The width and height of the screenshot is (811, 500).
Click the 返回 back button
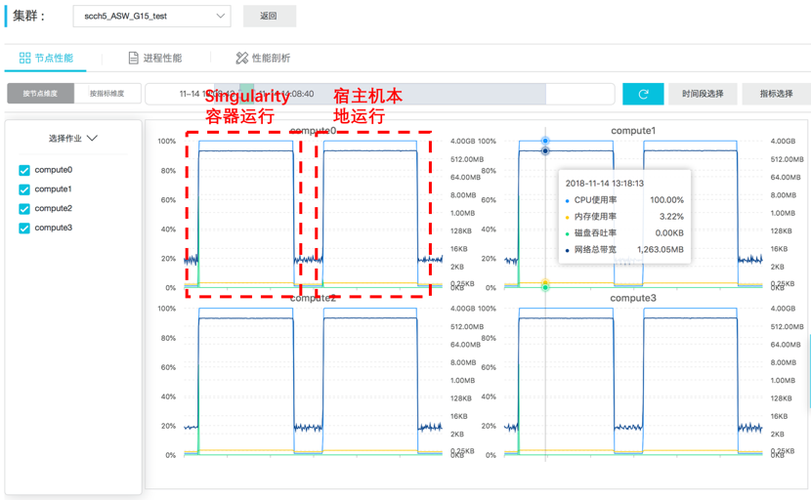[269, 16]
